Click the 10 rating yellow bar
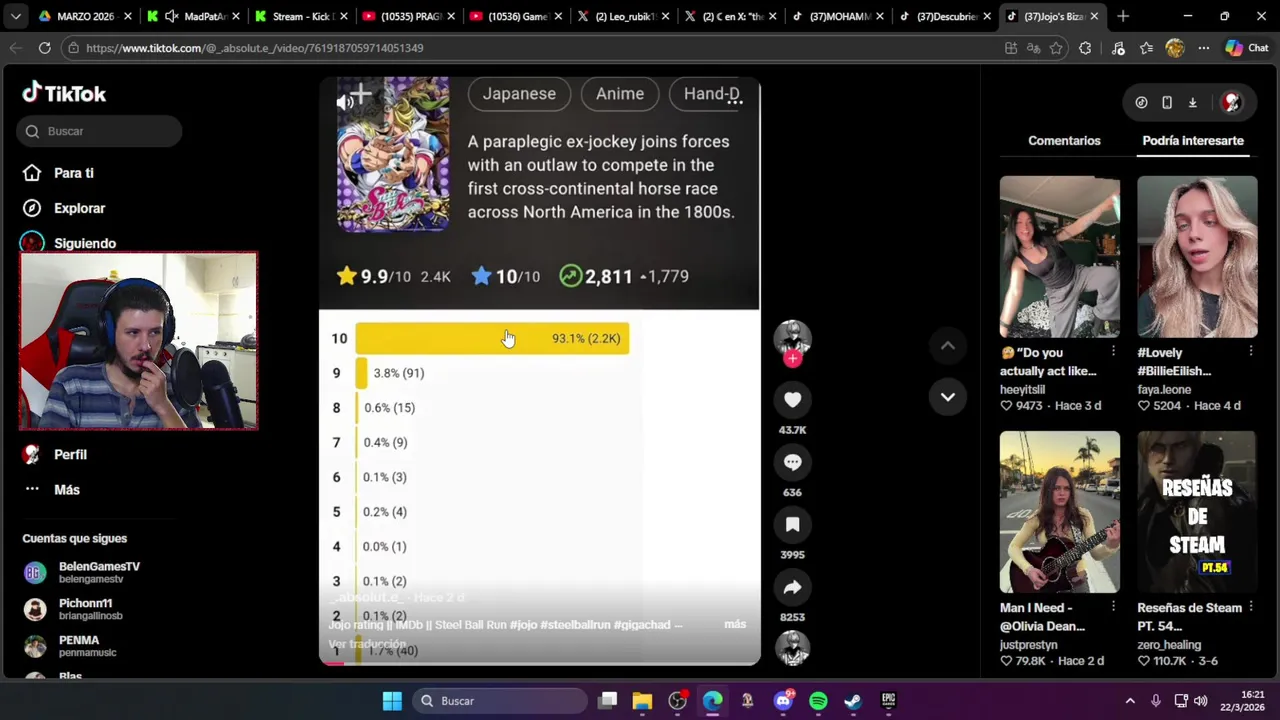 point(492,338)
